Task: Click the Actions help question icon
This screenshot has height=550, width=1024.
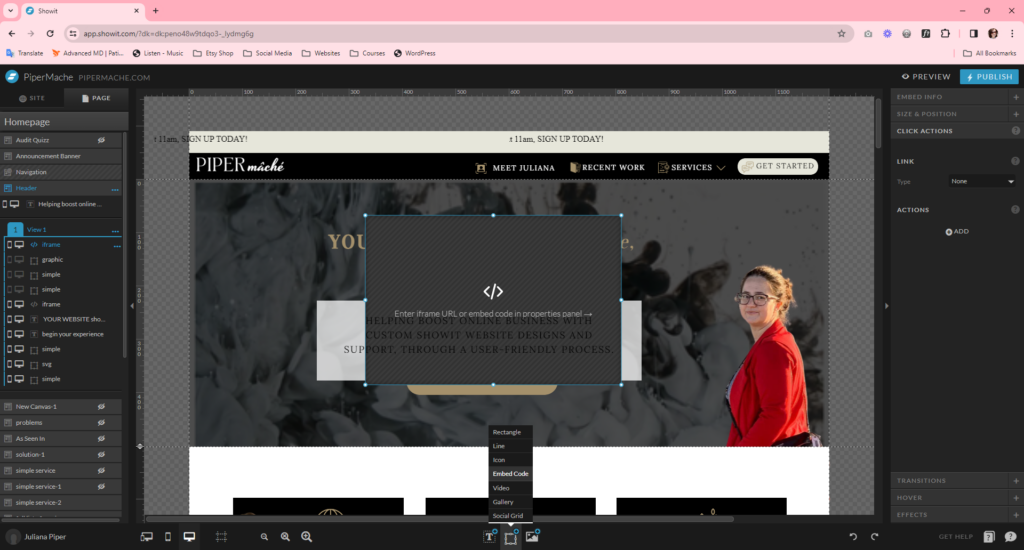Action: point(1015,210)
